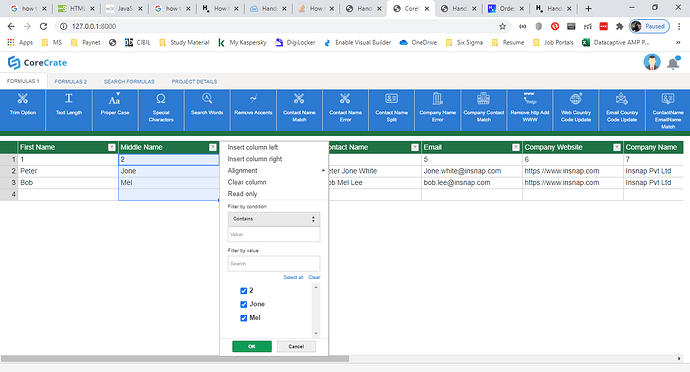
Task: Launch the Search Words tool
Action: [207, 110]
